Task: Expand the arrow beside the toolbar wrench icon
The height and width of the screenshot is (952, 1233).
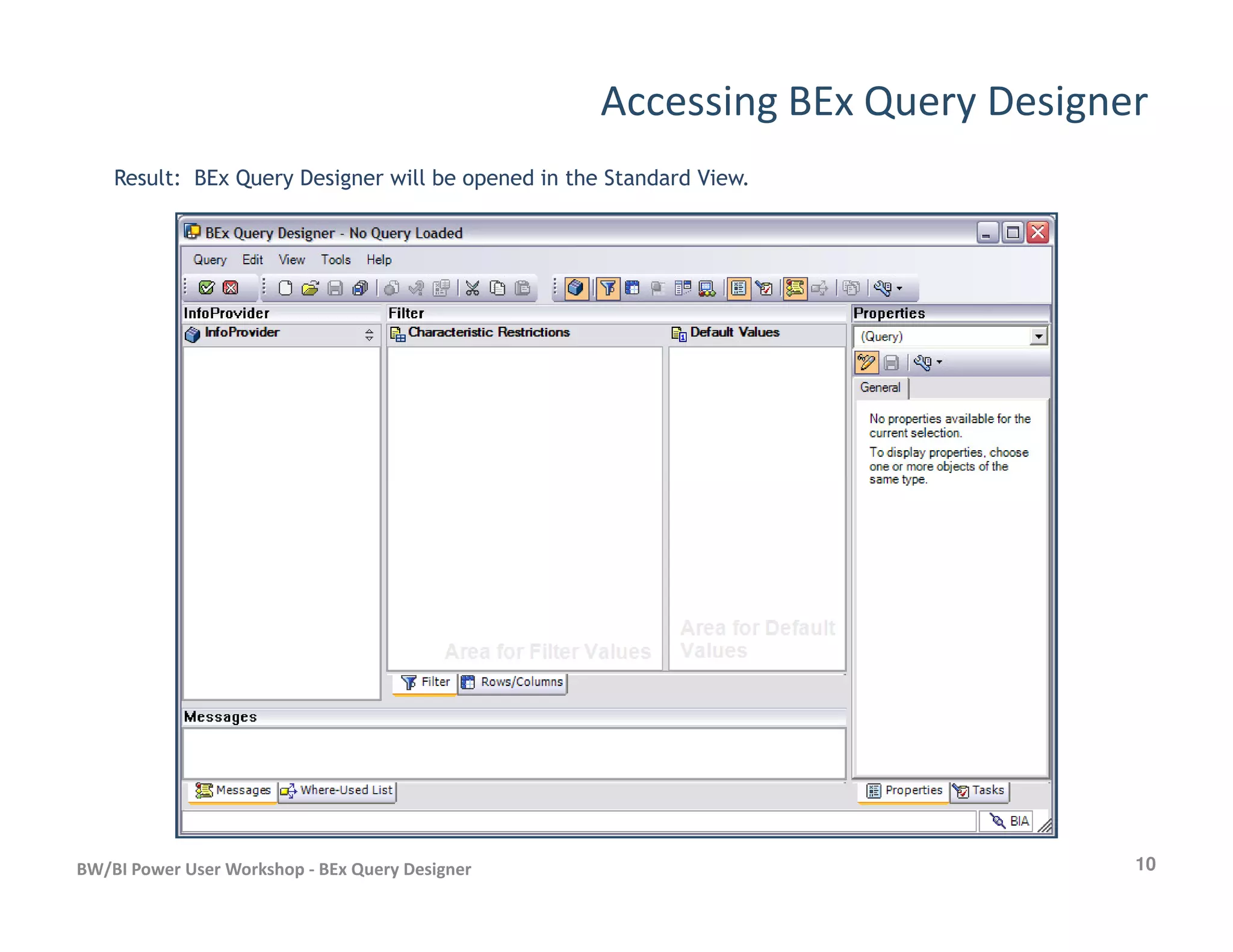Action: pos(899,289)
